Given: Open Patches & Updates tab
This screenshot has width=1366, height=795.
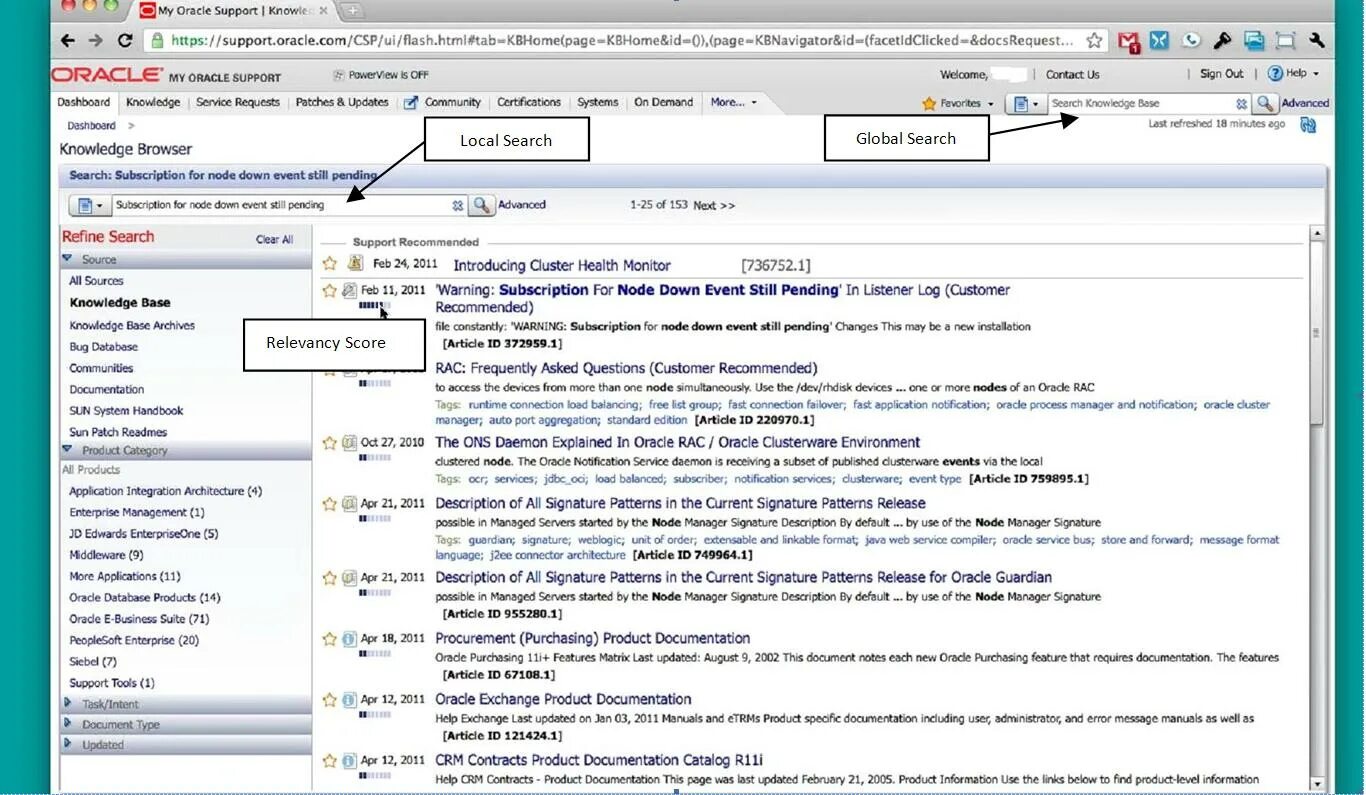Looking at the screenshot, I should pos(342,102).
